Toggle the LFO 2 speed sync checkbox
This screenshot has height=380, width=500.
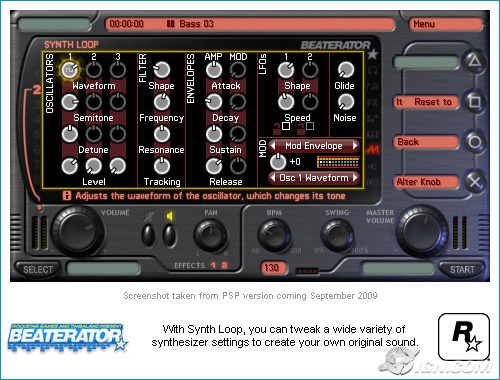click(310, 126)
